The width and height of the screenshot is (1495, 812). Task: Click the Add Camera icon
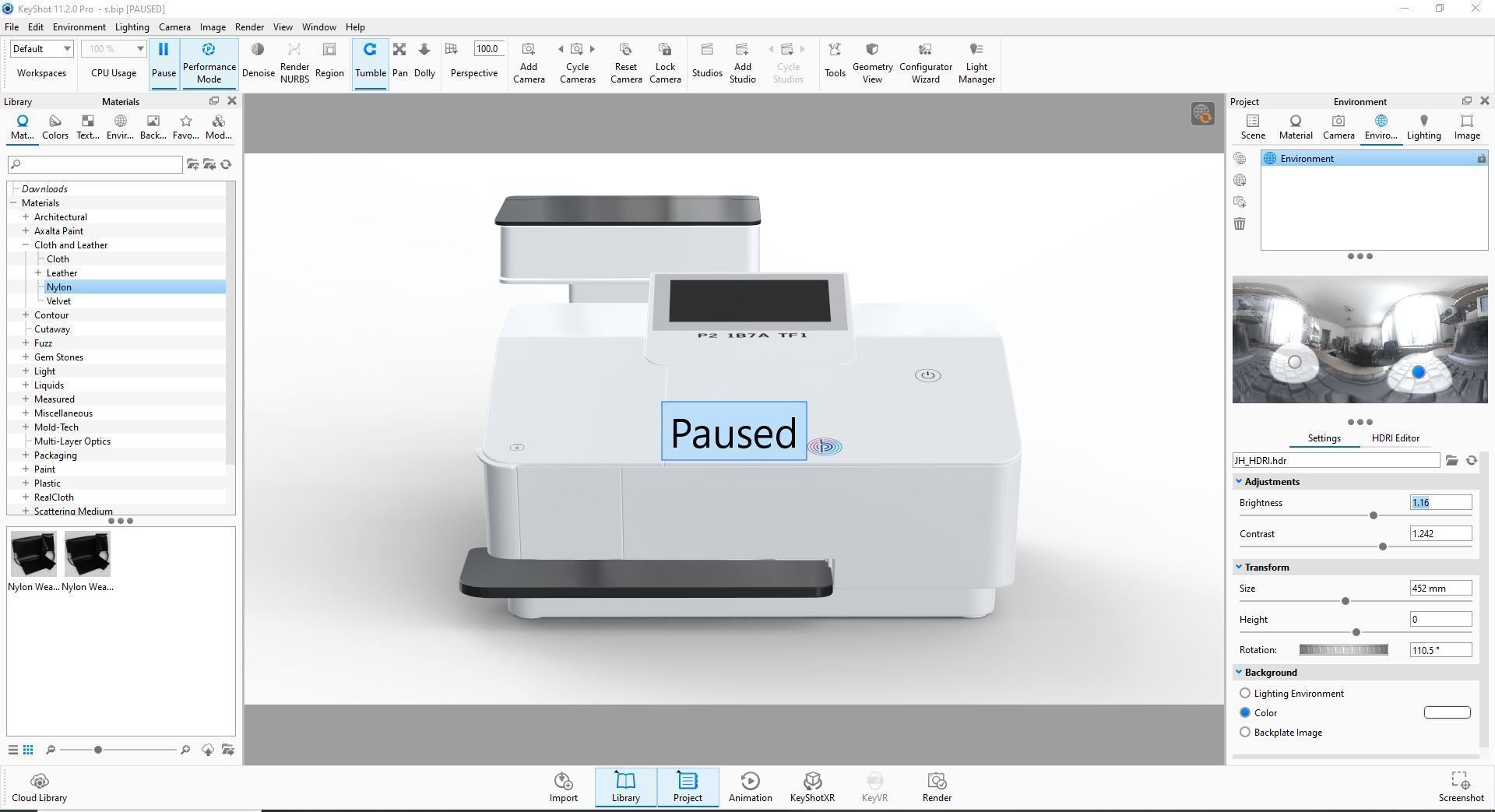528,50
